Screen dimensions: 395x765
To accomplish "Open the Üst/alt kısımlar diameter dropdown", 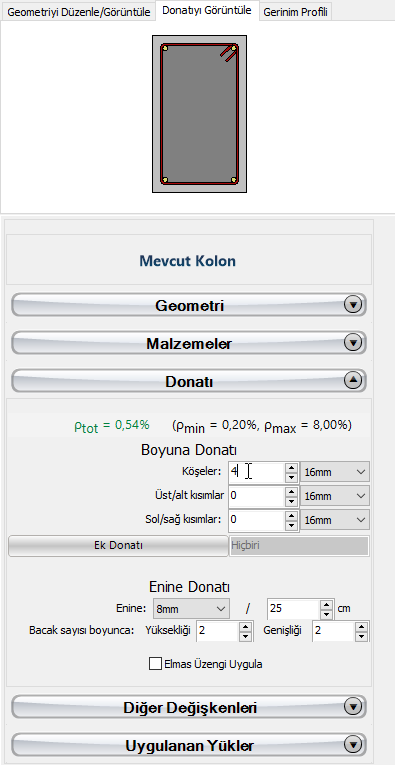I will [335, 496].
